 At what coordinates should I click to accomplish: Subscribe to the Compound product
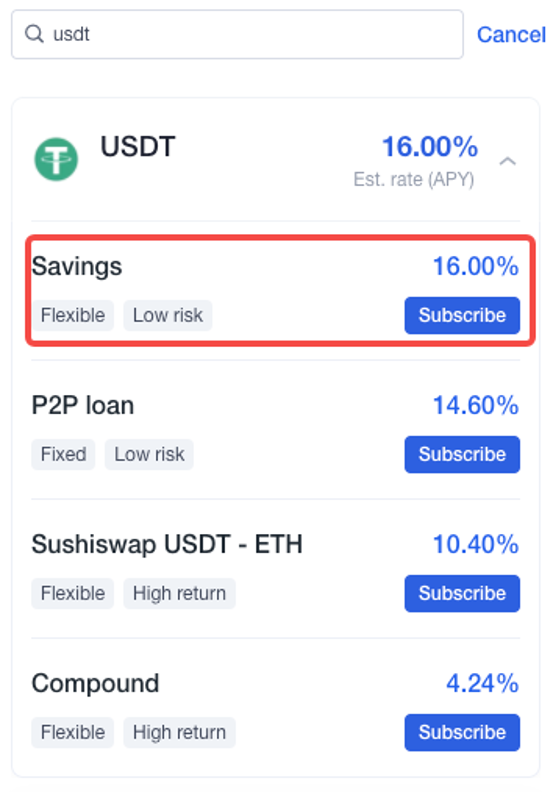[462, 732]
